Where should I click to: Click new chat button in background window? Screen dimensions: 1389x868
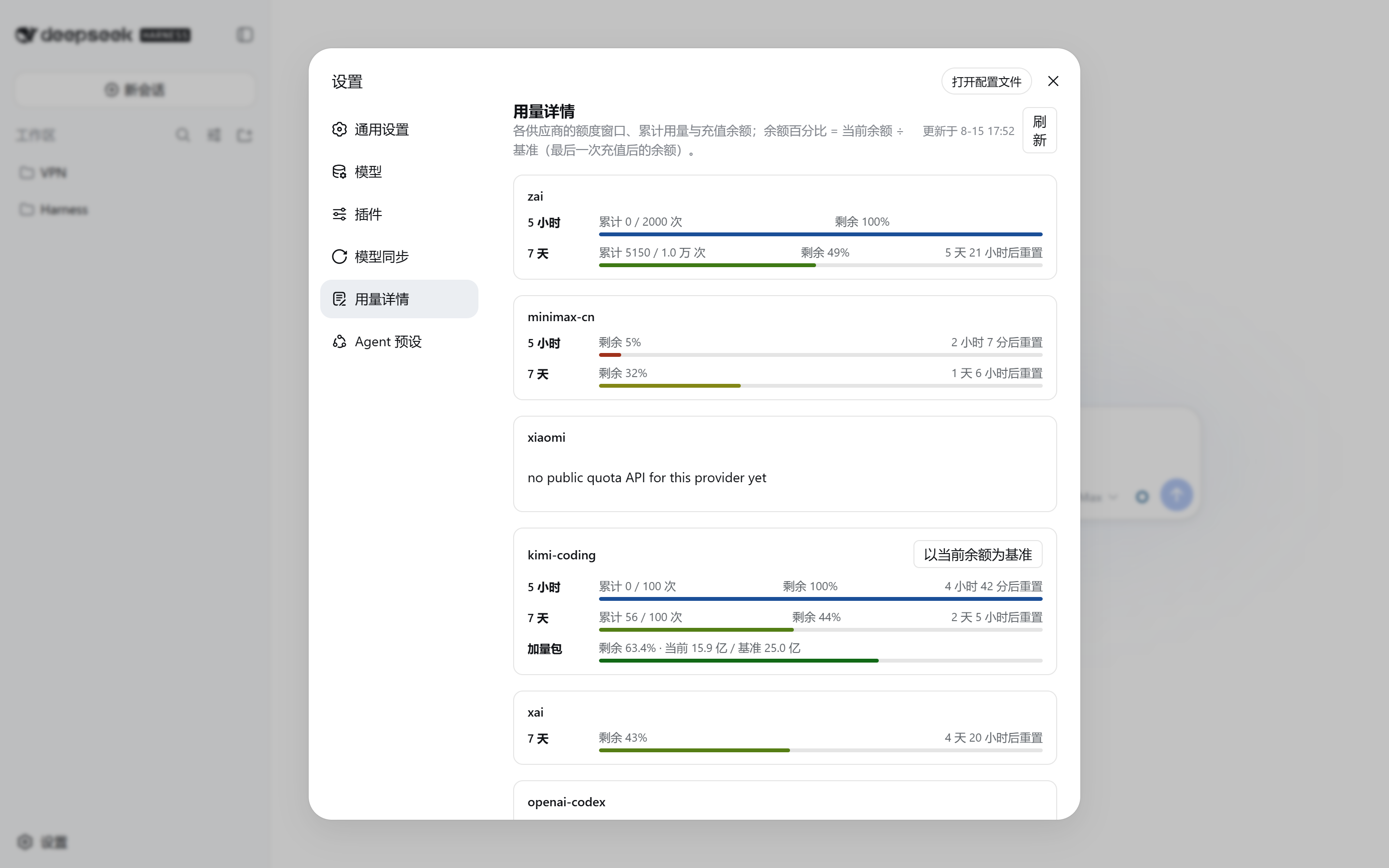tap(135, 90)
